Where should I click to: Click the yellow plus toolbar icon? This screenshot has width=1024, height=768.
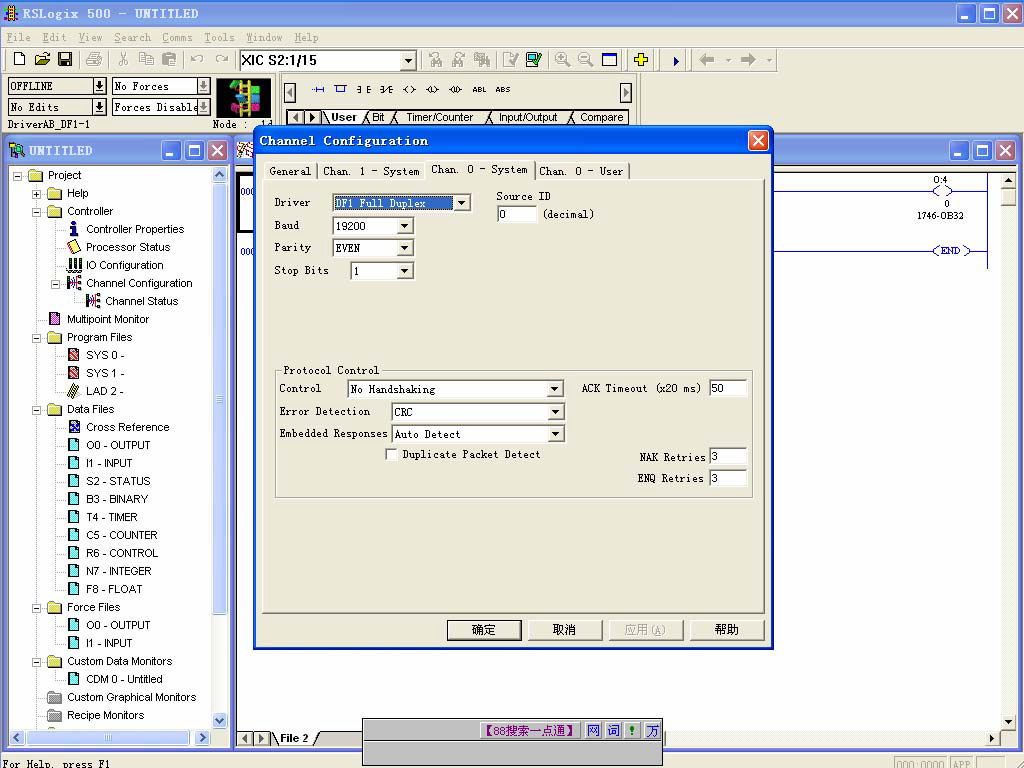pos(641,59)
